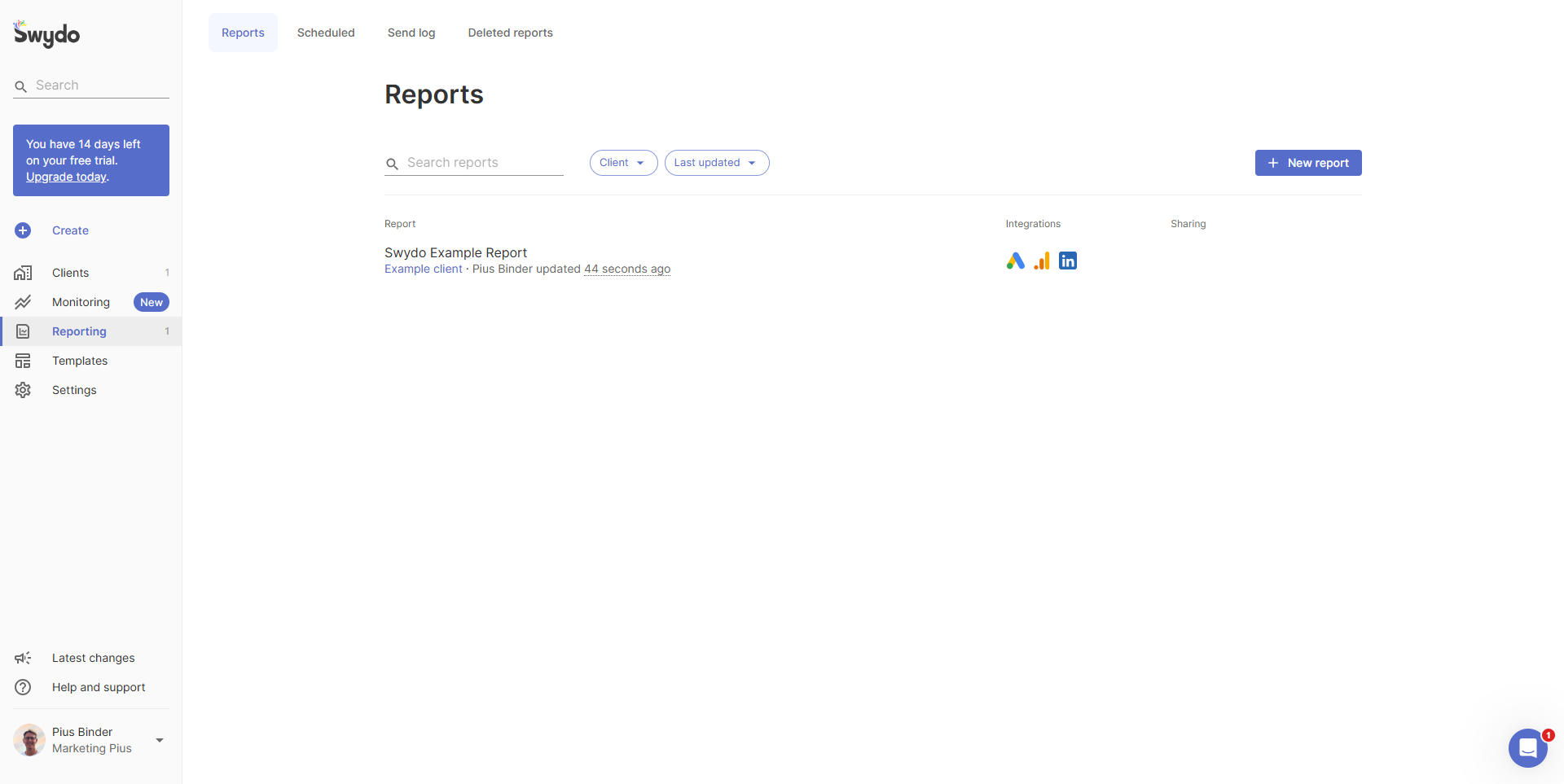Click the Help and support question icon
Image resolution: width=1564 pixels, height=784 pixels.
pyautogui.click(x=23, y=687)
